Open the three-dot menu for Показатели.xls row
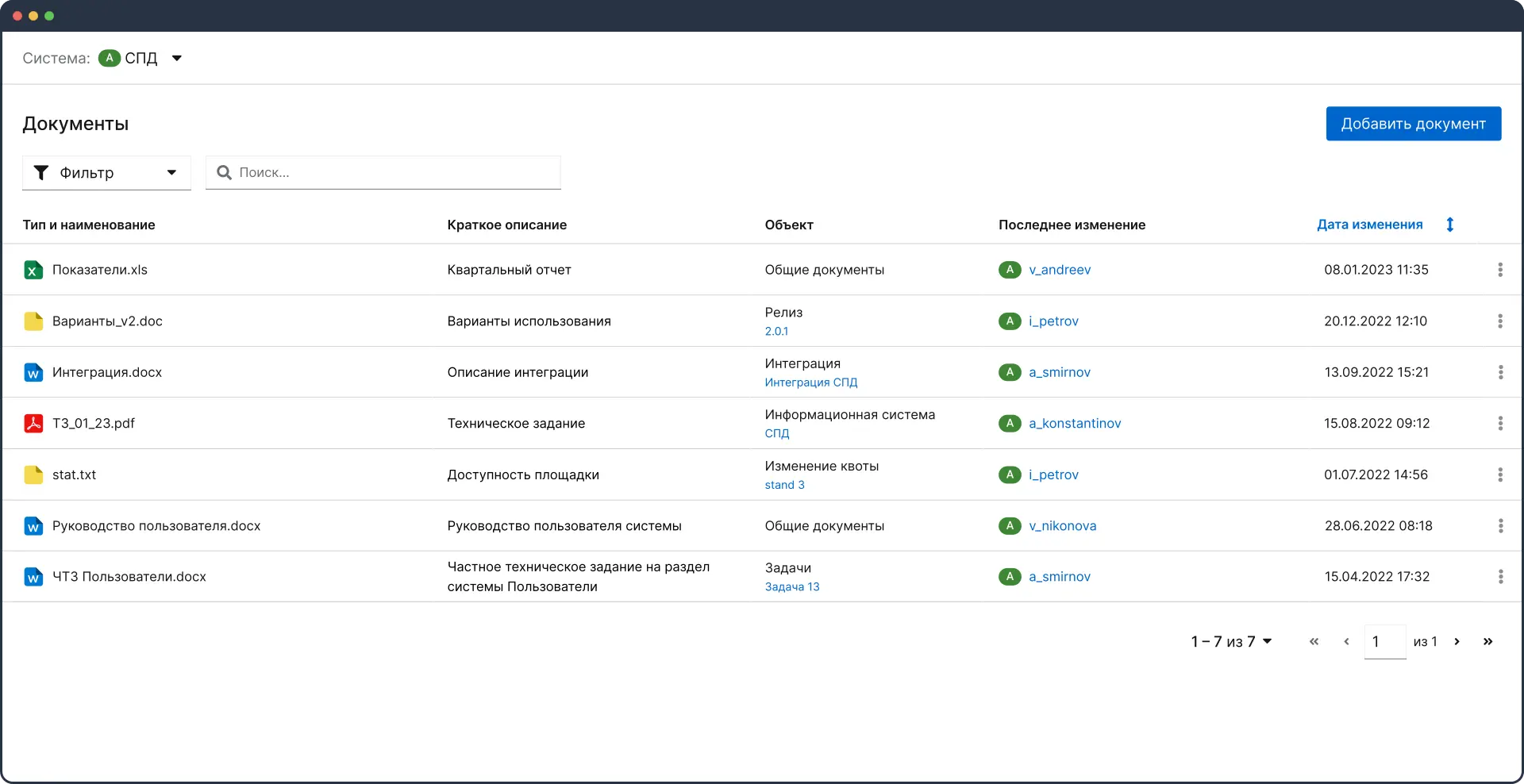The image size is (1524, 784). tap(1499, 270)
